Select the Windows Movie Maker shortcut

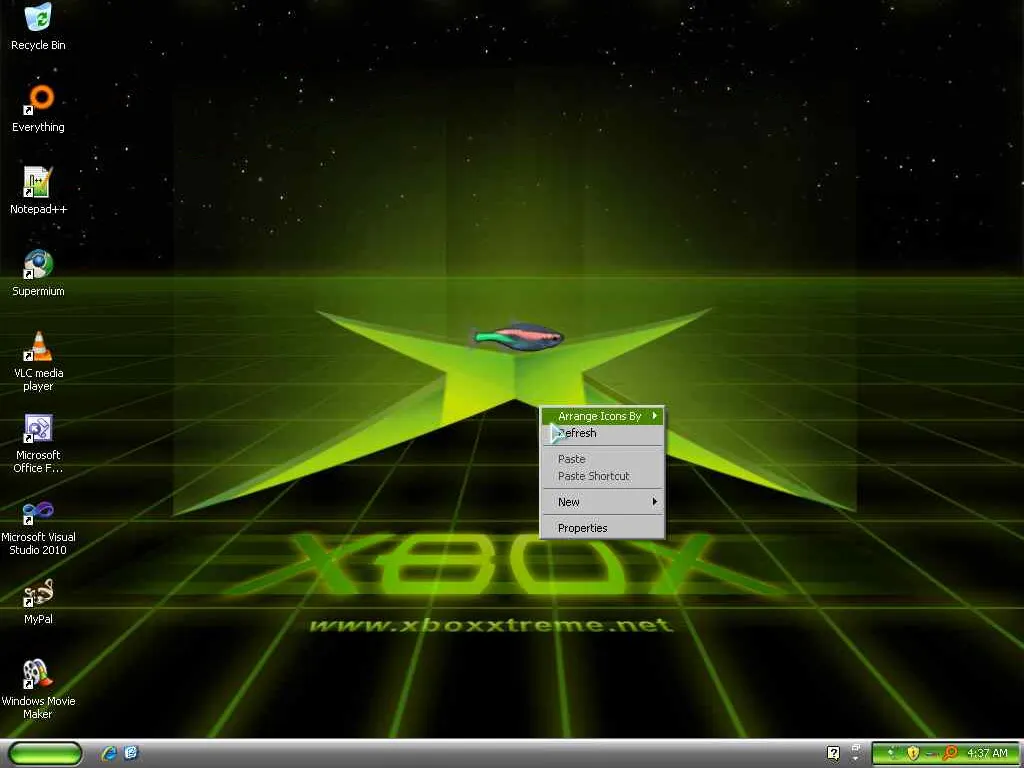[x=38, y=689]
